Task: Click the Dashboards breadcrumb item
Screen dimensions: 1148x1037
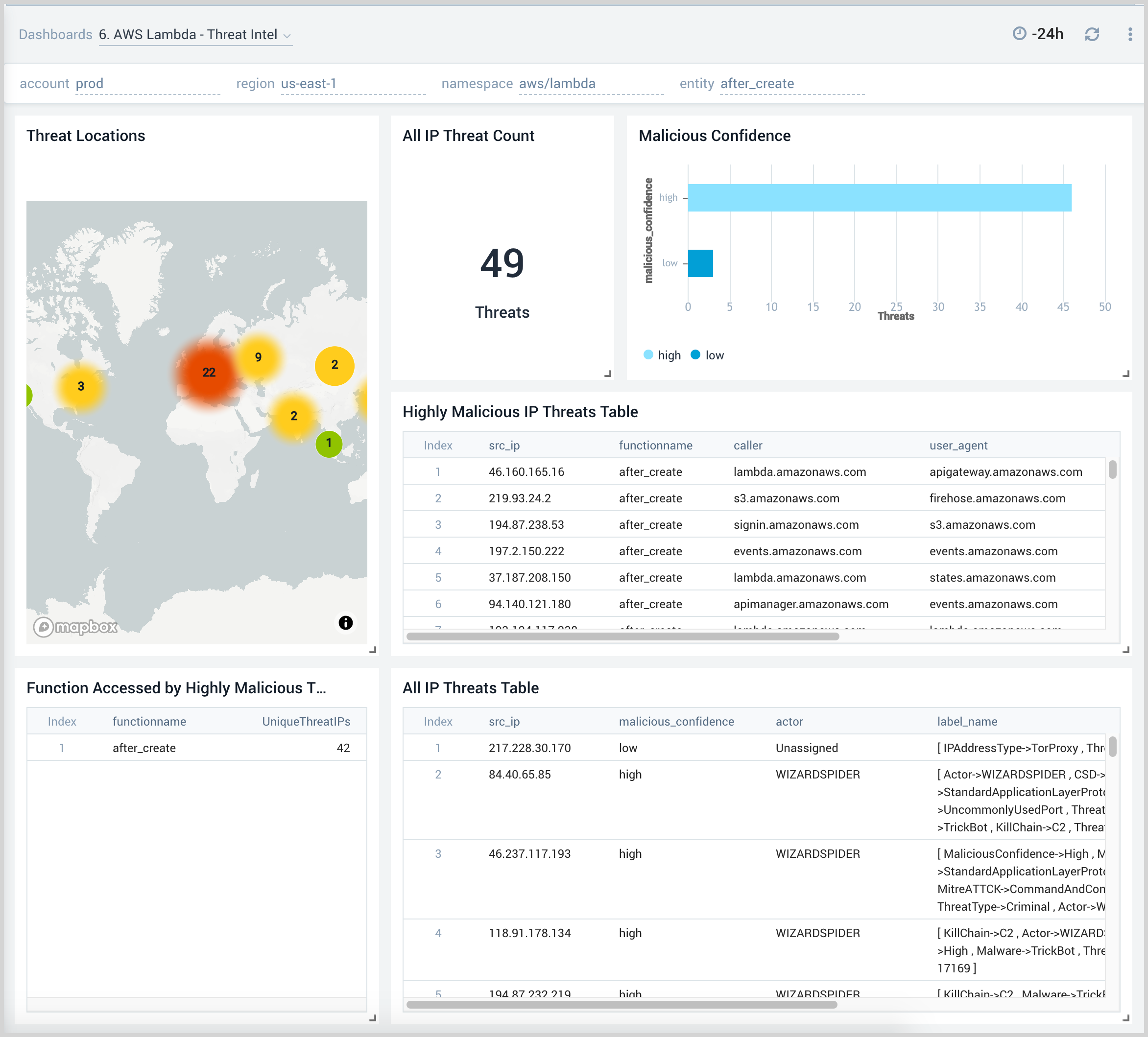Action: [x=55, y=34]
